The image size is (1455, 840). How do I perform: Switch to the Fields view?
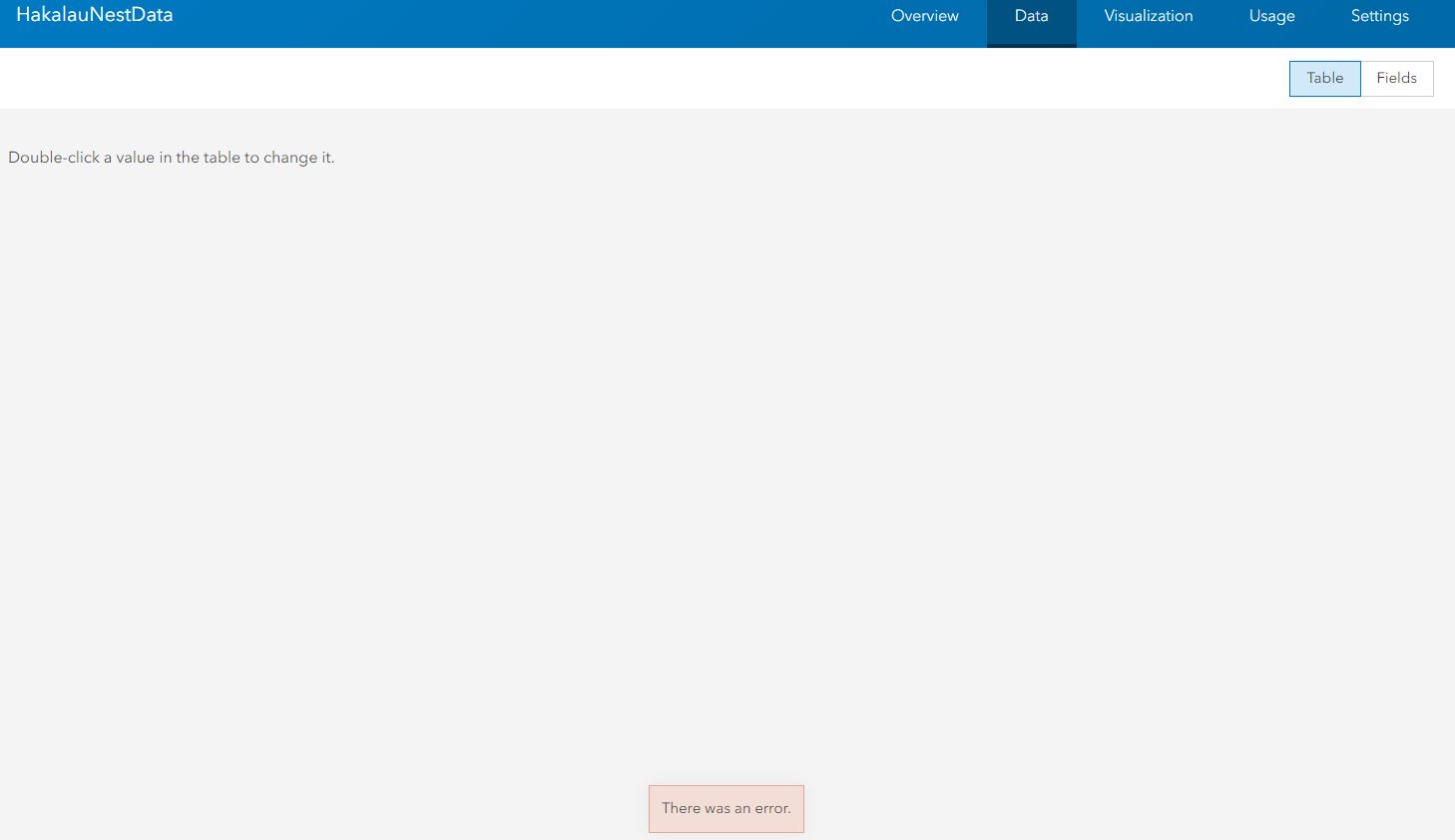pyautogui.click(x=1396, y=79)
